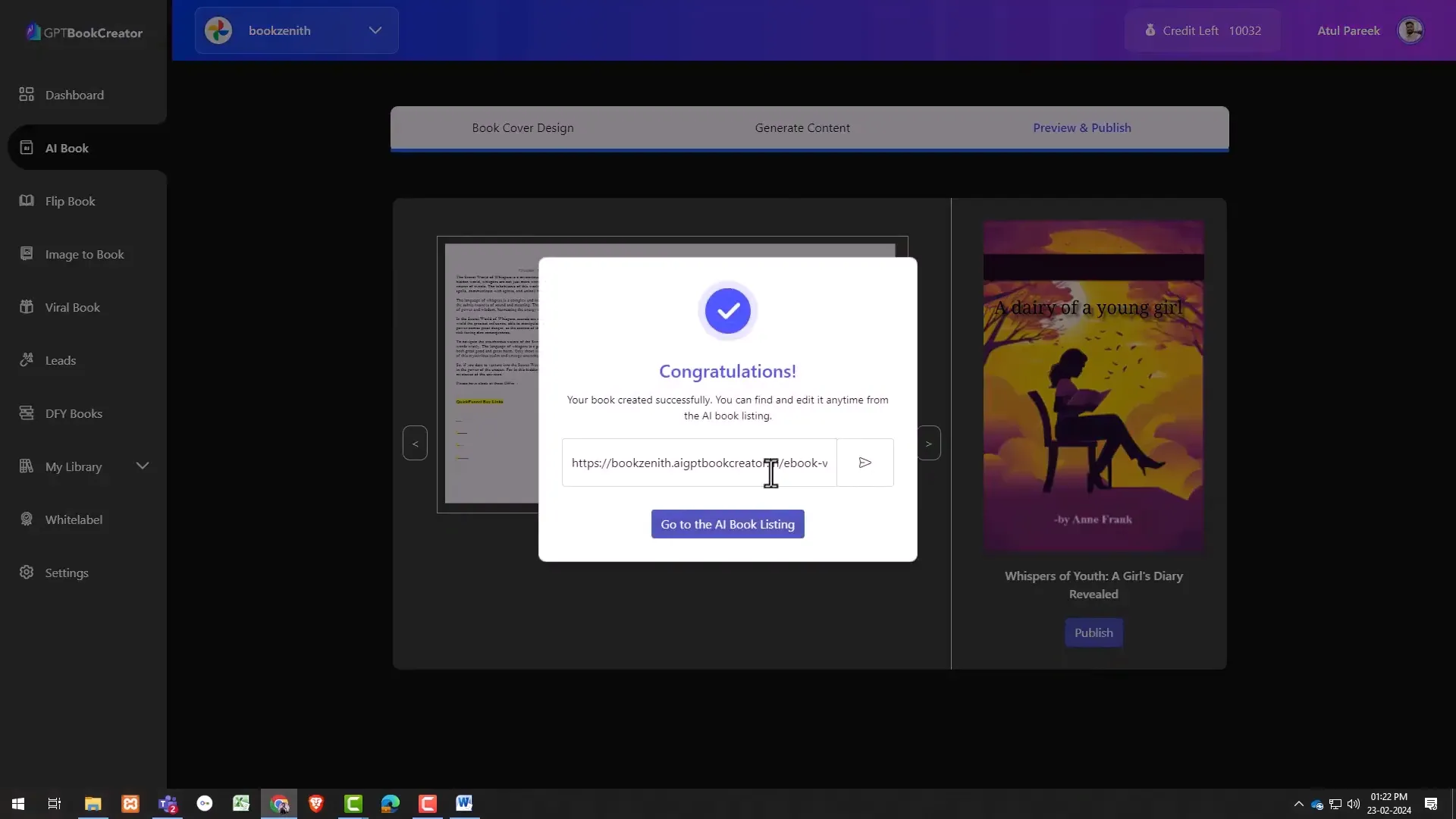Open File Explorer from the taskbar
Screen dimensions: 1456x819
93,804
